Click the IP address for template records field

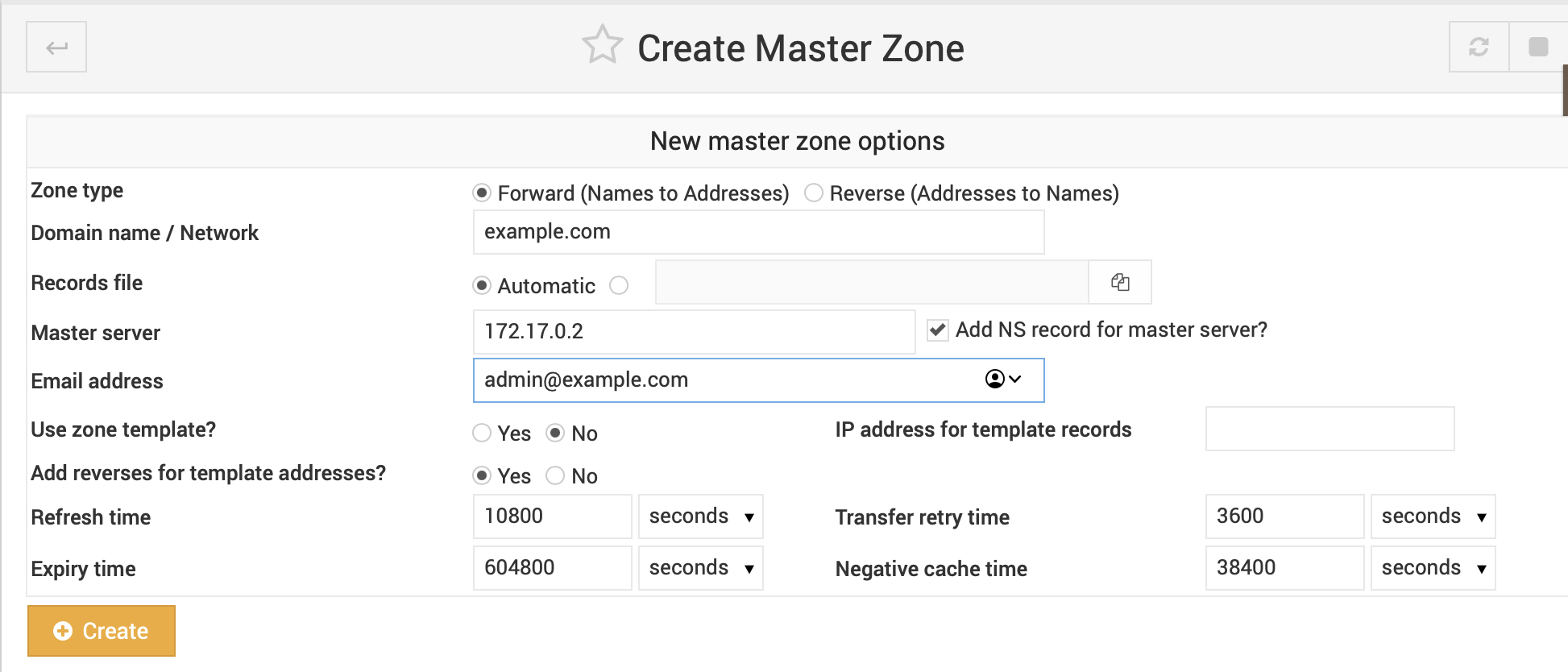coord(1329,429)
